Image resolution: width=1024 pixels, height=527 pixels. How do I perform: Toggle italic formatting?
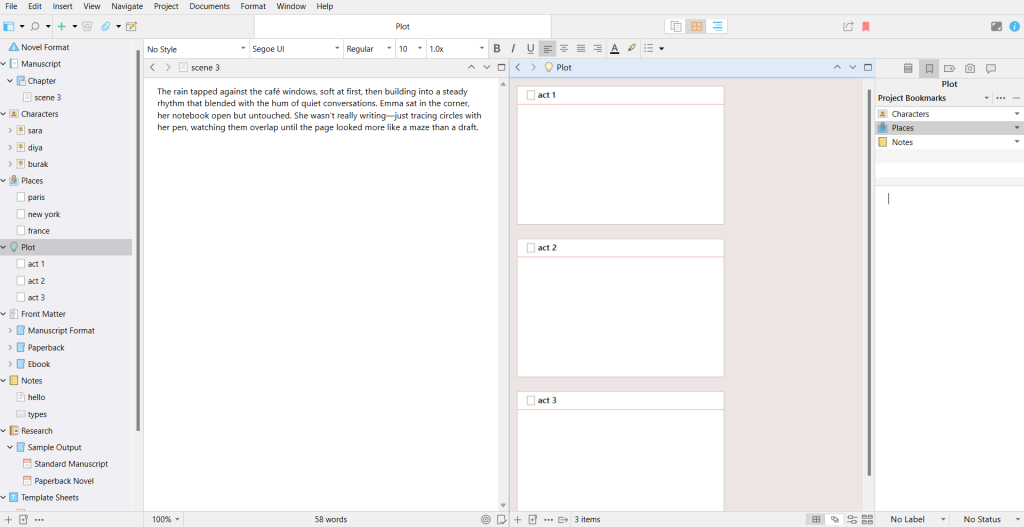tap(514, 48)
